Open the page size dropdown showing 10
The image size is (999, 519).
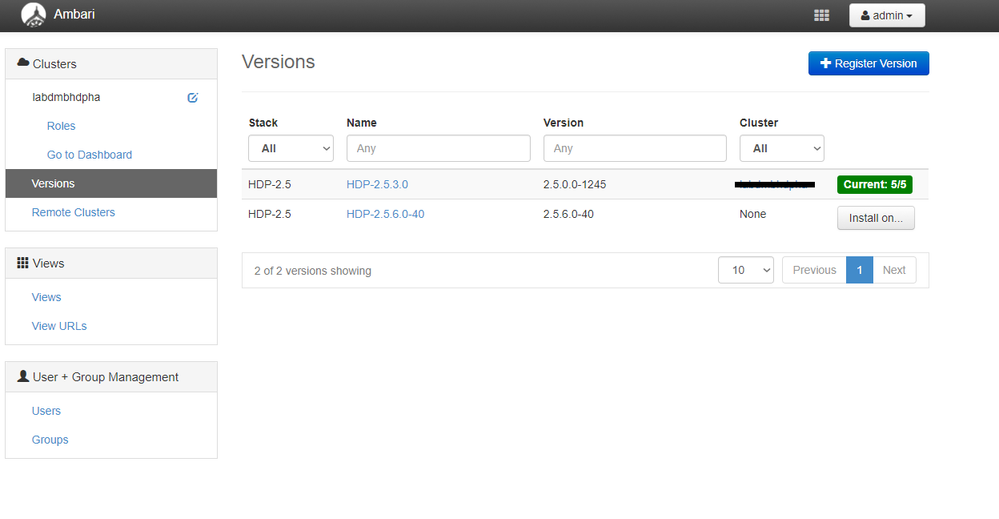pos(745,270)
